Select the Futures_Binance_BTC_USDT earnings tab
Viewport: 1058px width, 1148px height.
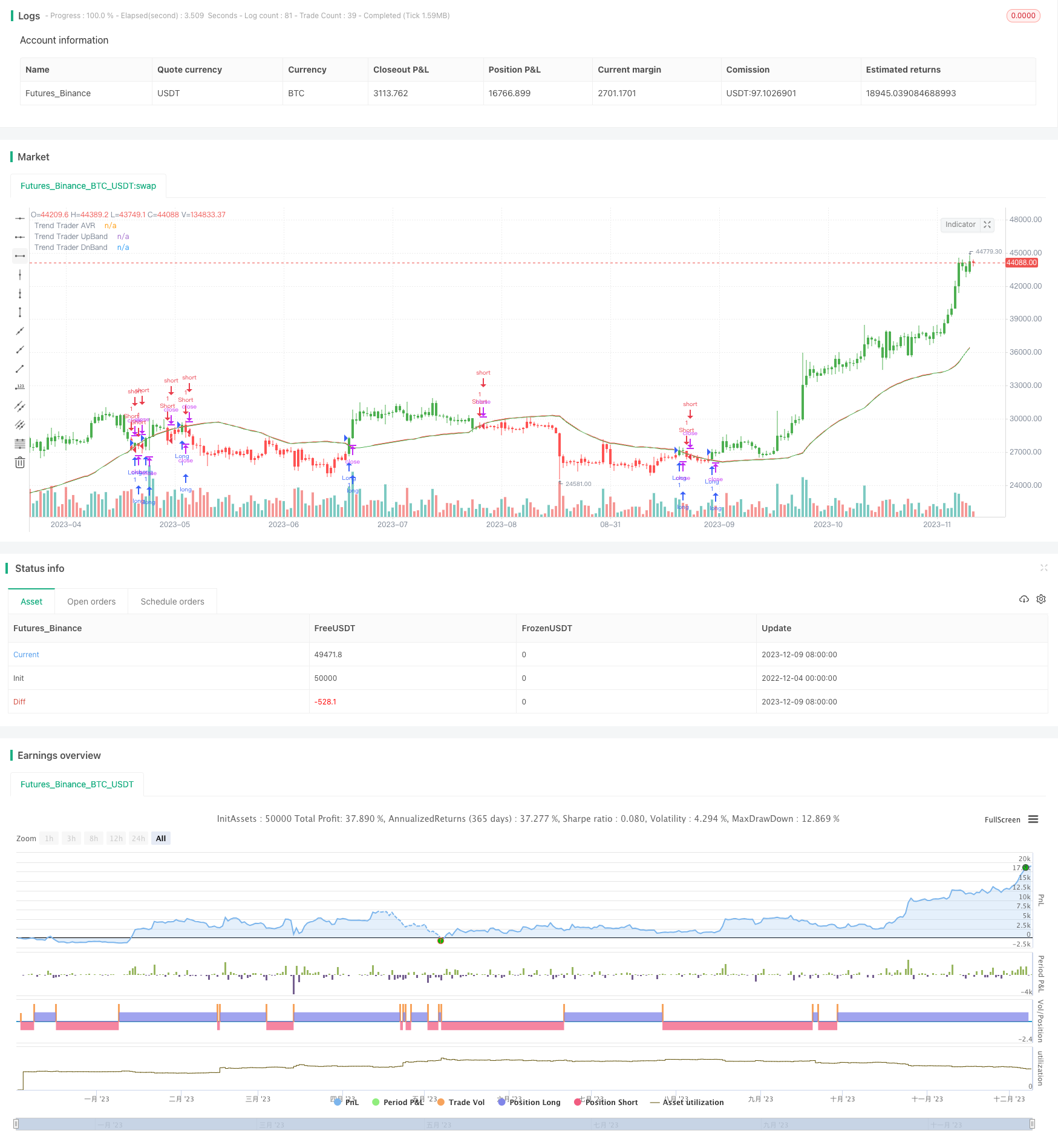(77, 784)
